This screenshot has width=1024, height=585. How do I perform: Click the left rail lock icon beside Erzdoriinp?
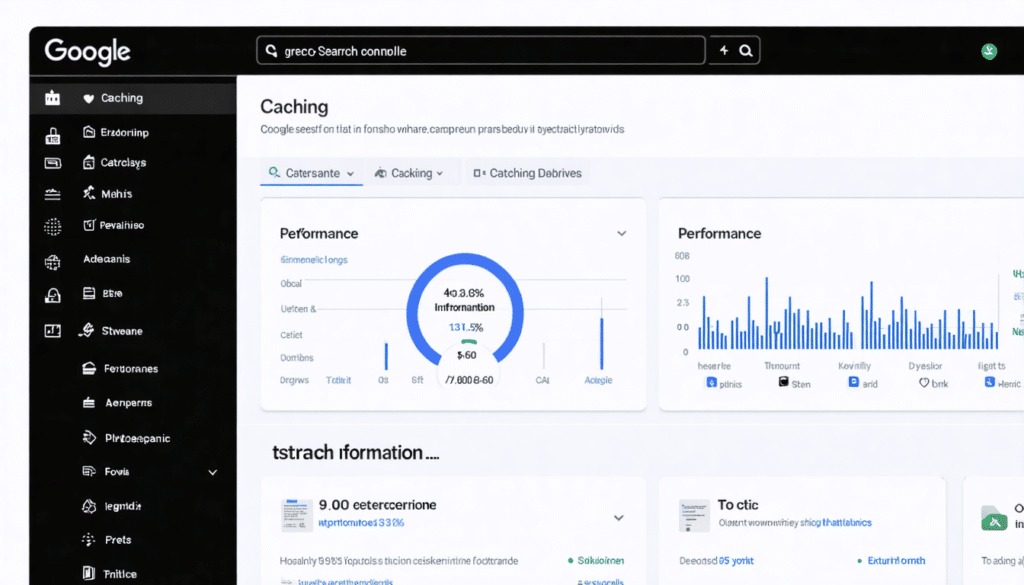(x=53, y=135)
